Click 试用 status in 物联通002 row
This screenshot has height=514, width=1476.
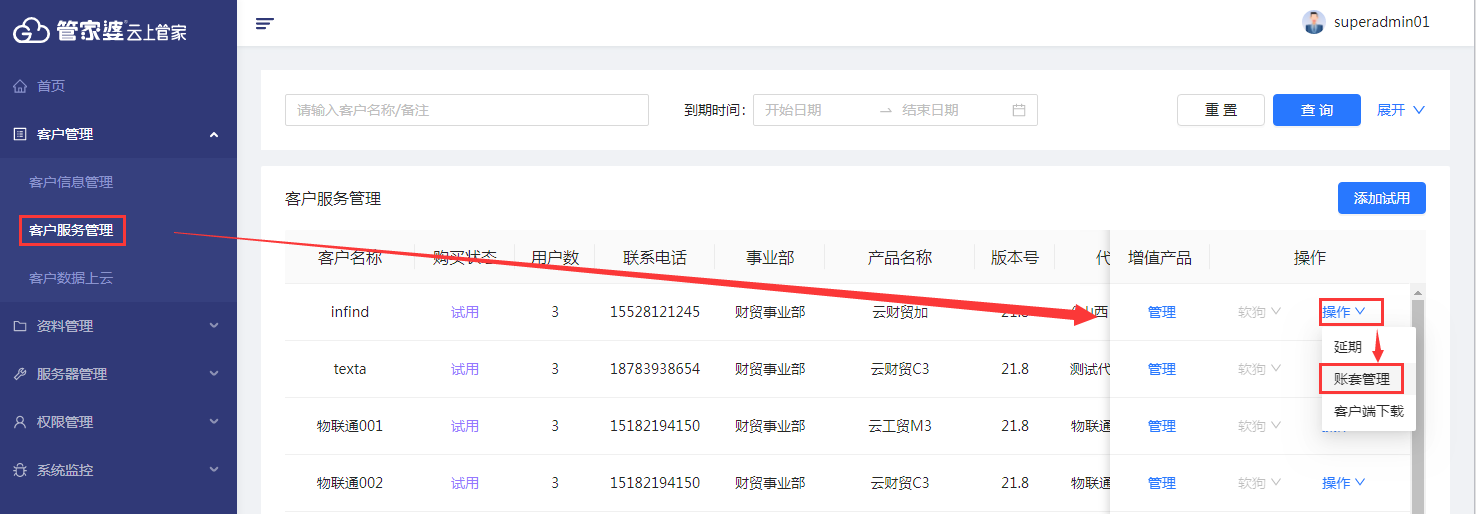coord(465,483)
